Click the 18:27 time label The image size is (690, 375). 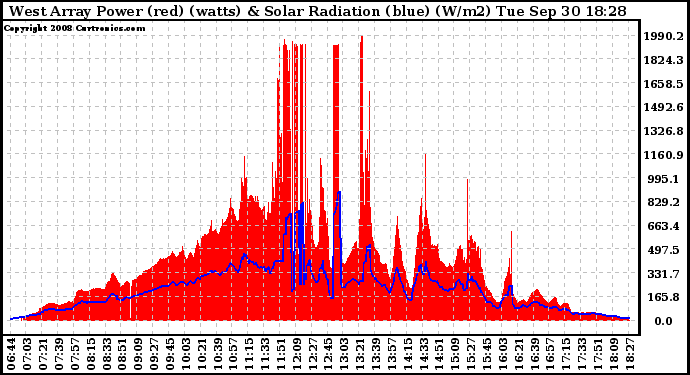630,354
